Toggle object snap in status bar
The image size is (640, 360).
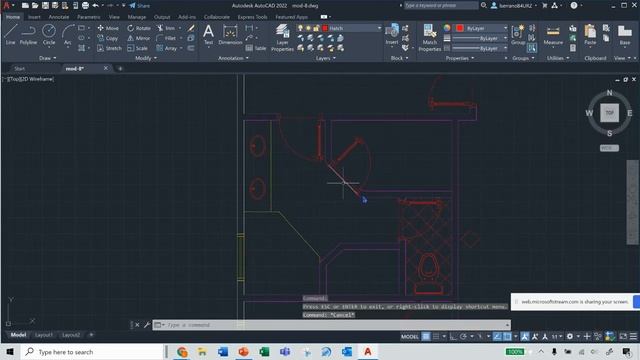[507, 336]
